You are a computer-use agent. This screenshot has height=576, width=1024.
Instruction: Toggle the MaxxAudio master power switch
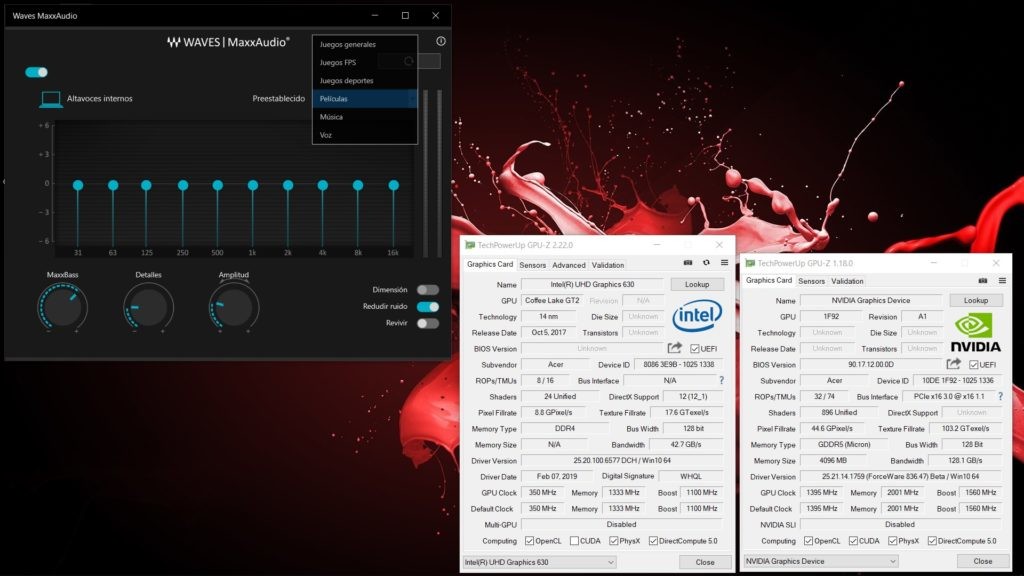pos(37,72)
